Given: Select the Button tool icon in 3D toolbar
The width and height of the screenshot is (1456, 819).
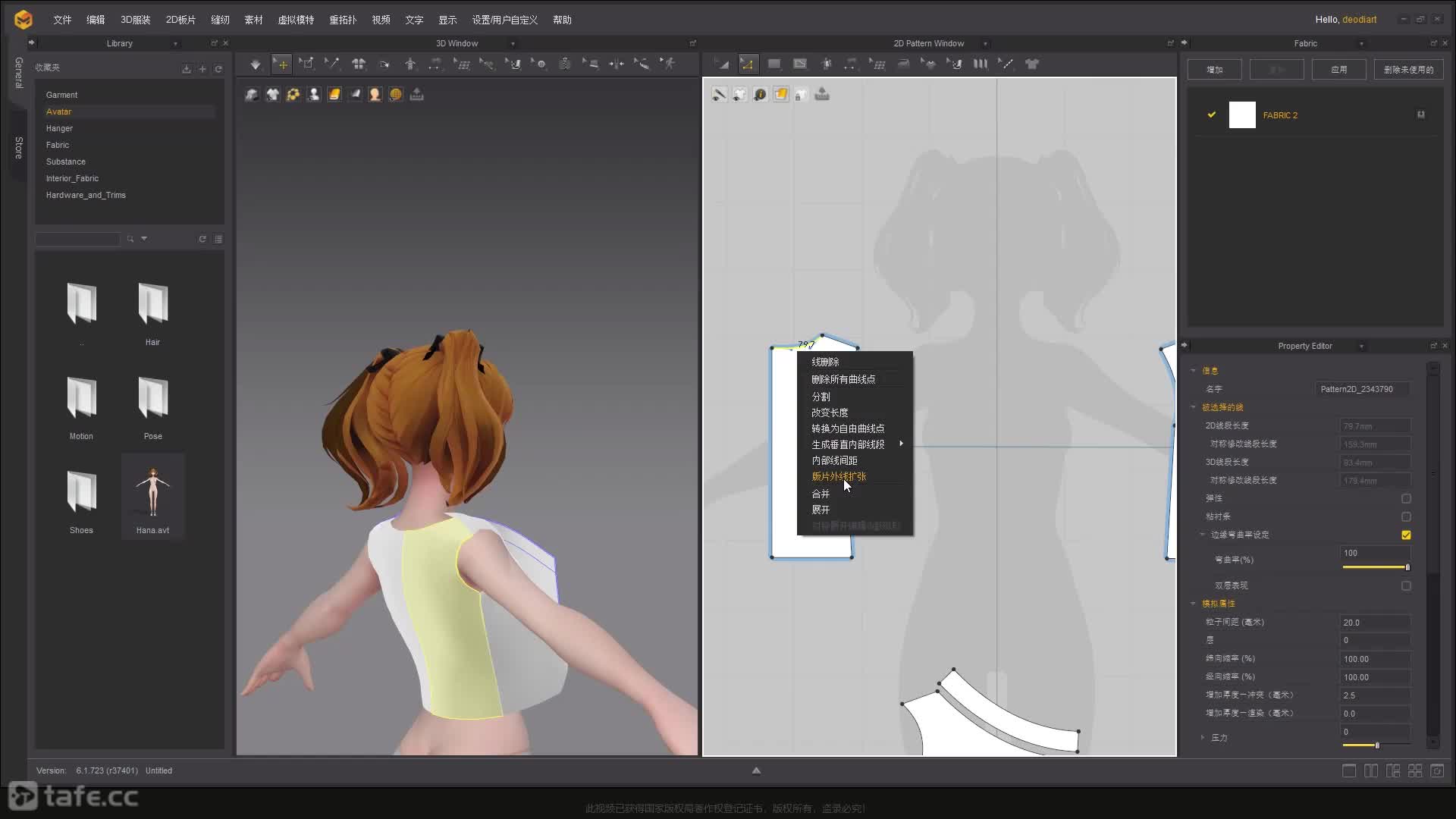Looking at the screenshot, I should [539, 64].
